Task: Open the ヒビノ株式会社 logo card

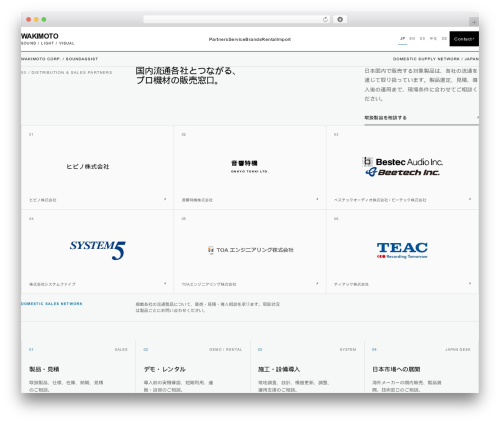Action: (x=88, y=166)
